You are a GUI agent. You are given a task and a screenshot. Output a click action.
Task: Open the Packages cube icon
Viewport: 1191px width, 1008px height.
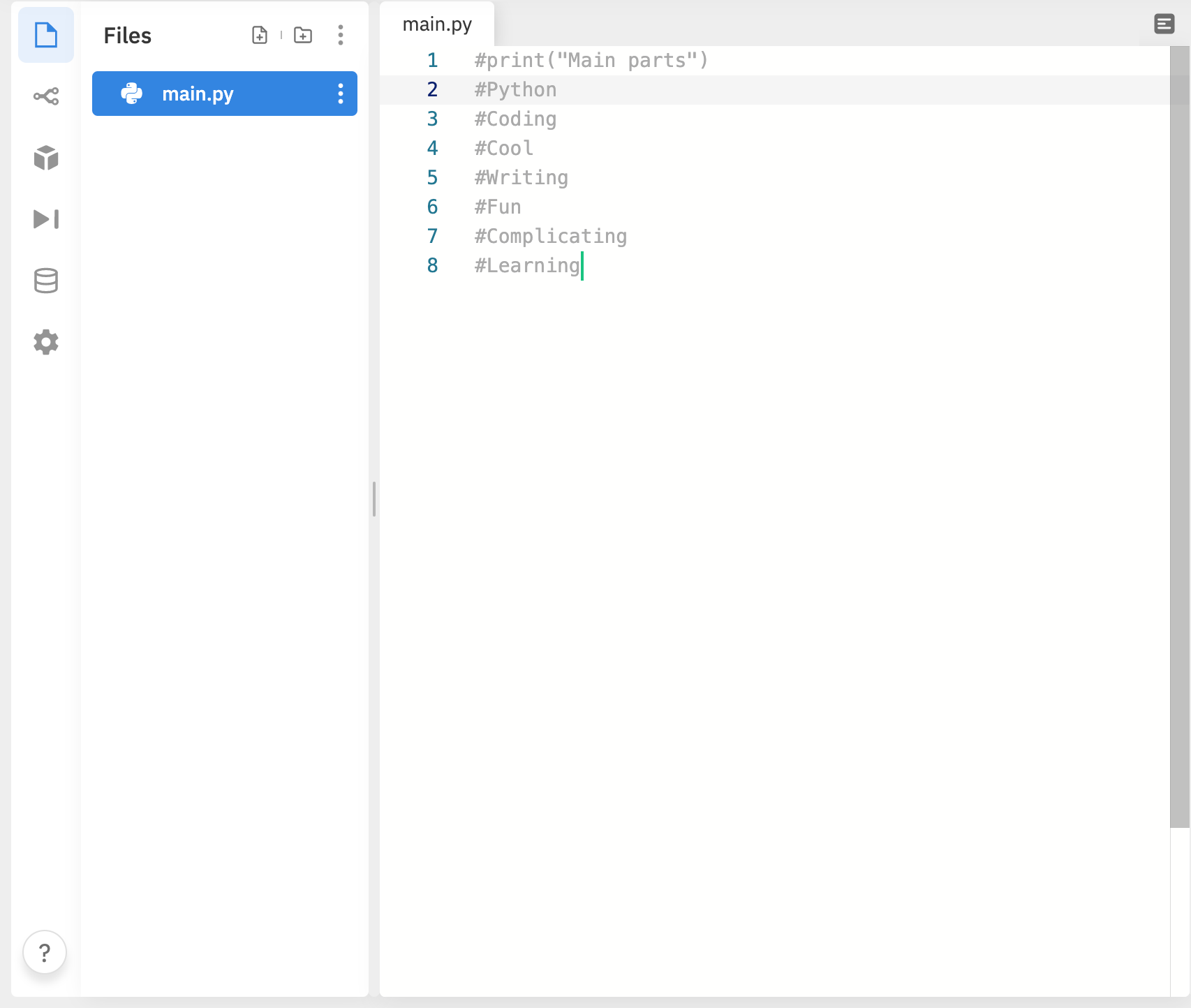click(x=46, y=158)
